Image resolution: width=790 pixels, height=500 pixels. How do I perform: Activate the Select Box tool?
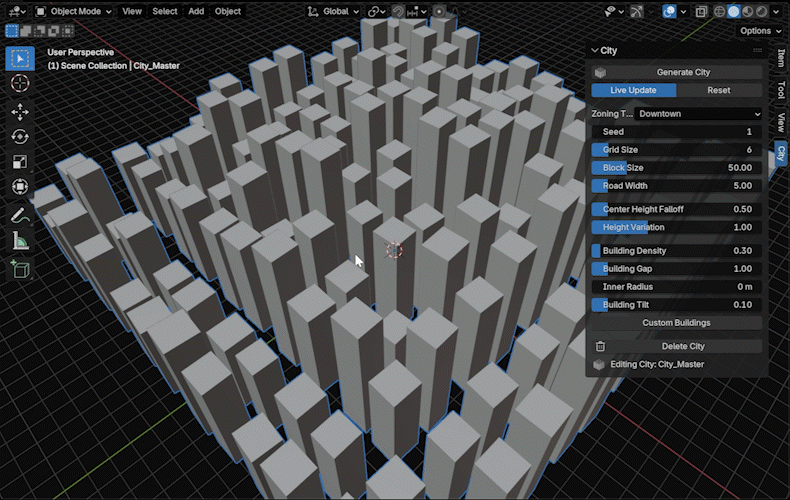20,58
